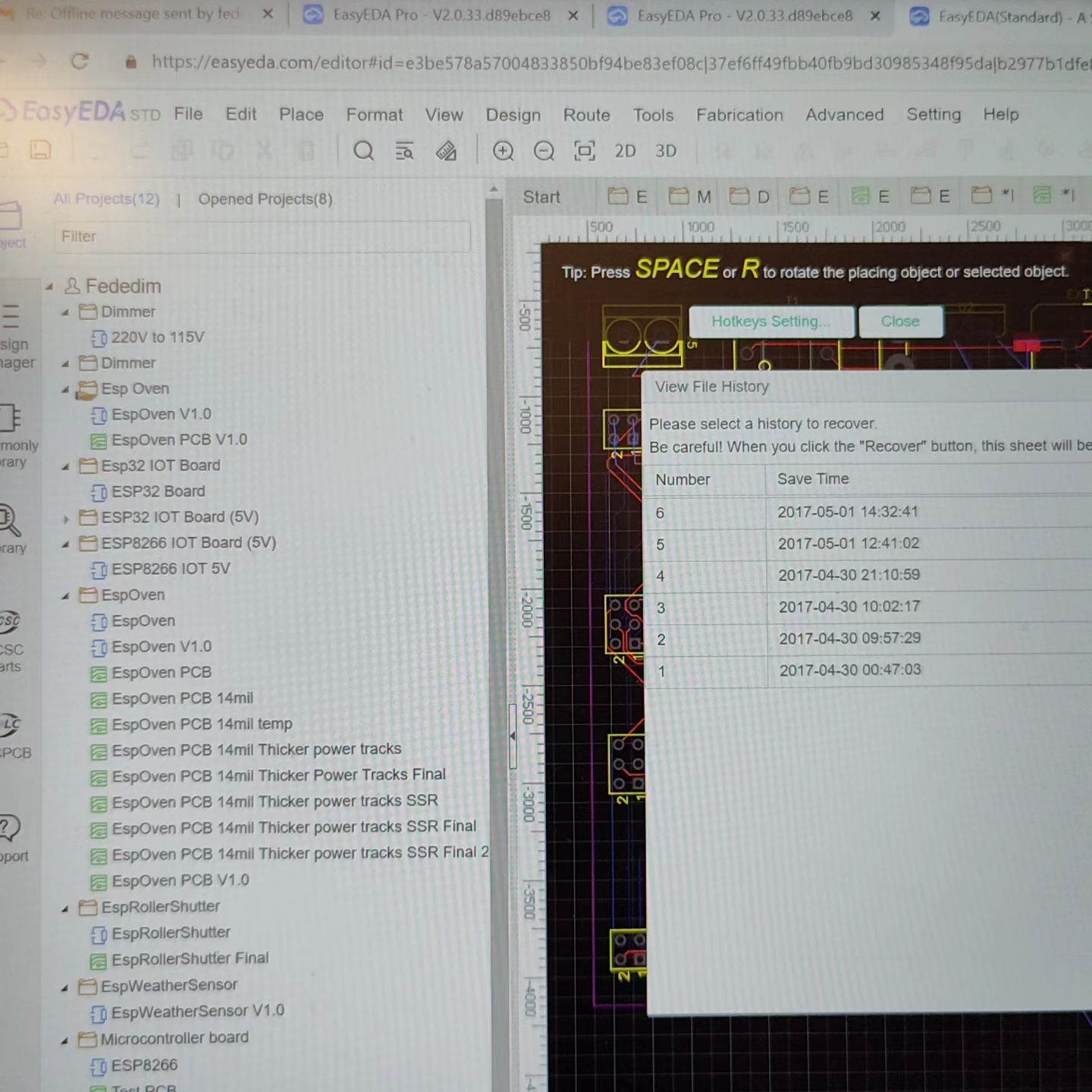
Task: Select history row 6 saved 2017-05-01 14:32:41
Action: coord(868,513)
